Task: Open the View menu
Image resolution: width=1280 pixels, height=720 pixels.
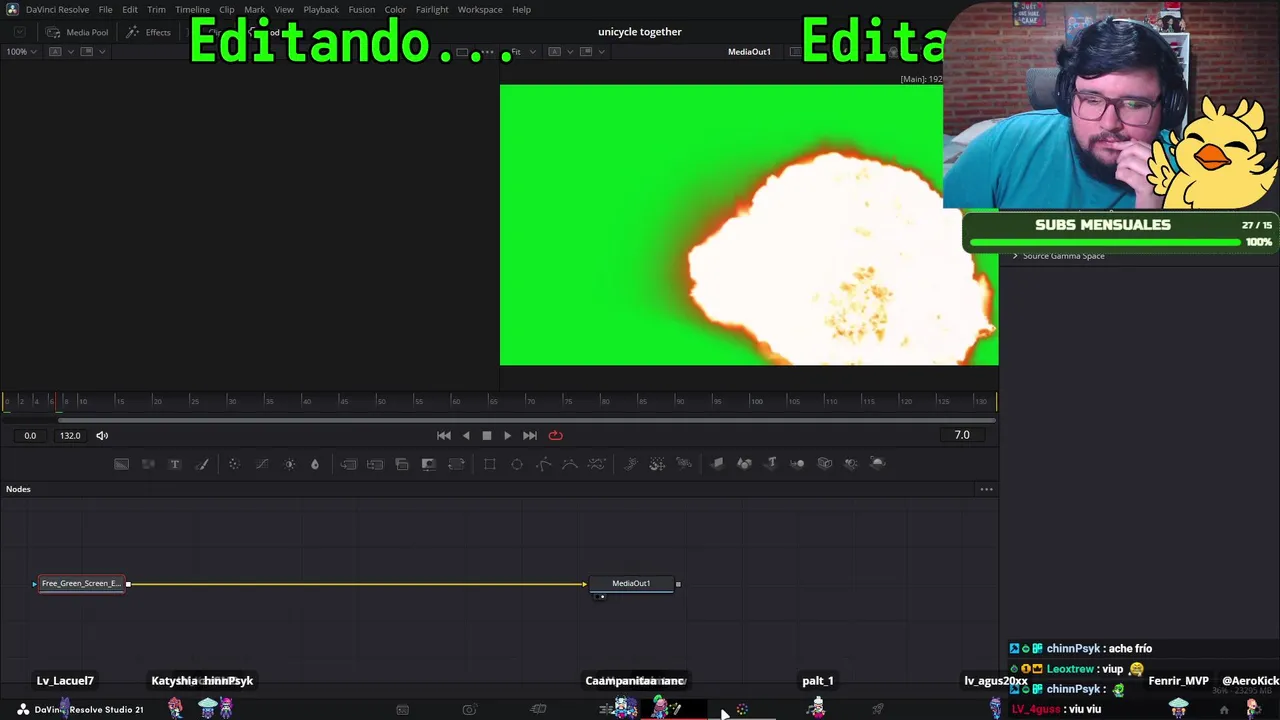Action: pos(284,10)
